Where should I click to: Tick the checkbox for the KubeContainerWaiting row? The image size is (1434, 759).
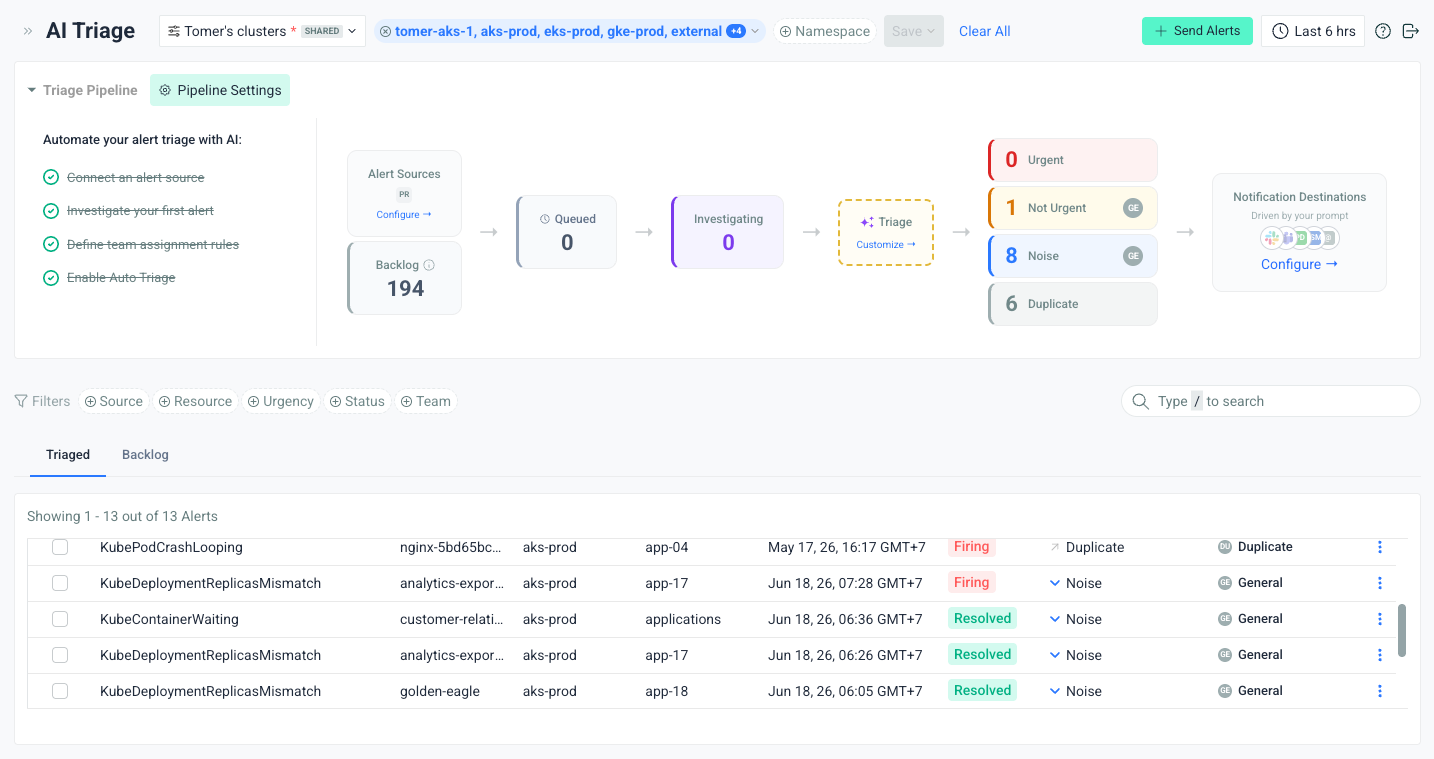pos(60,619)
